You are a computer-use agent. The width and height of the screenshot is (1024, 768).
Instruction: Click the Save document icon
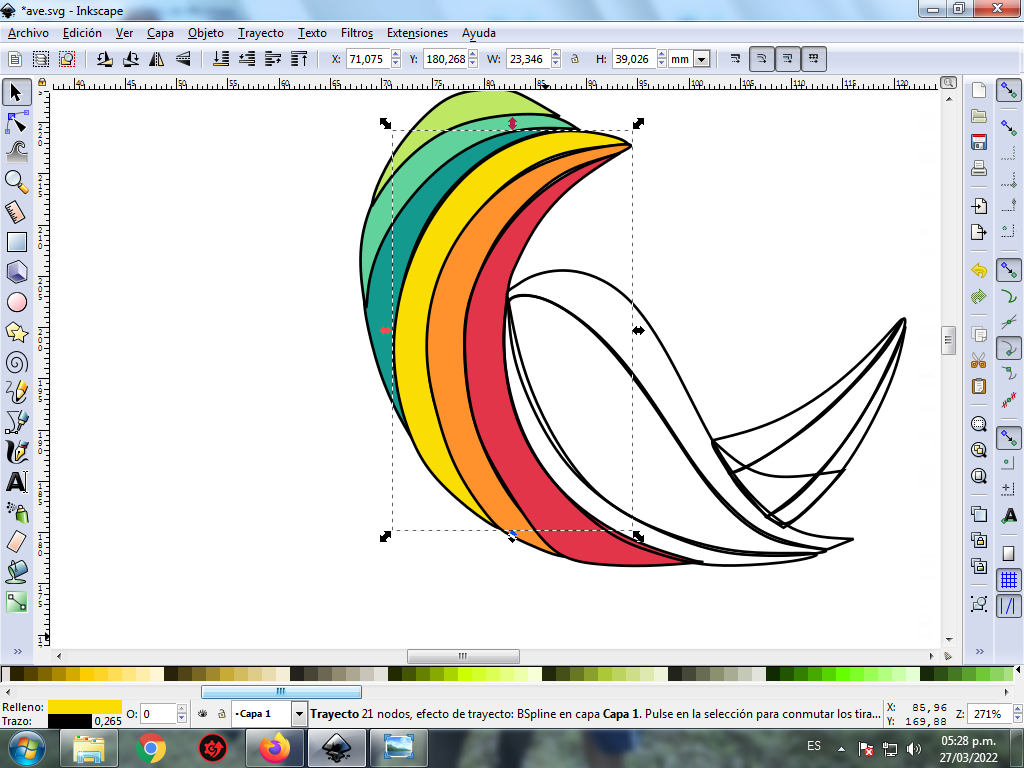point(979,142)
